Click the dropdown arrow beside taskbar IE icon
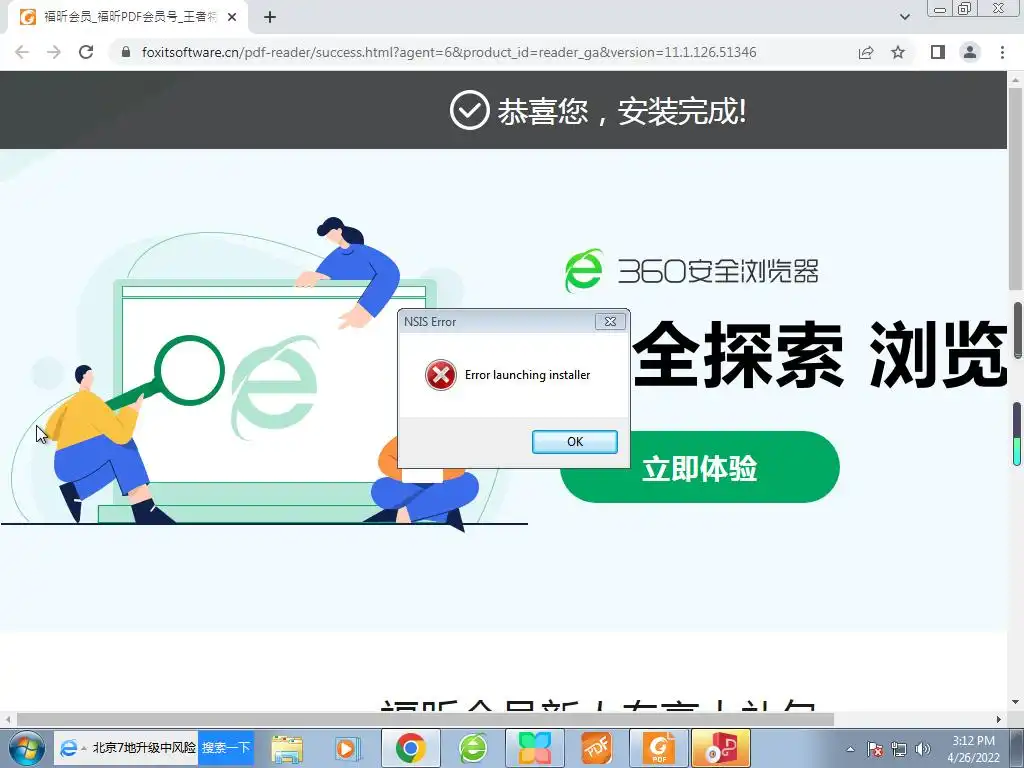 click(x=84, y=749)
